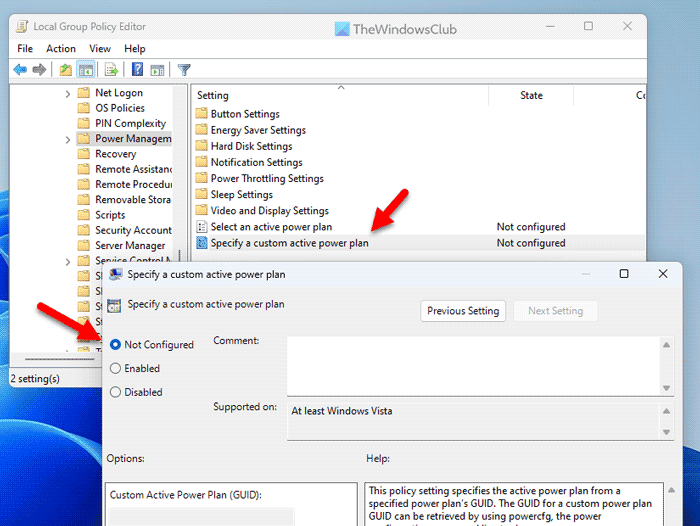The width and height of the screenshot is (700, 526).
Task: Click the Specify a custom active power plan row text
Action: 289,242
